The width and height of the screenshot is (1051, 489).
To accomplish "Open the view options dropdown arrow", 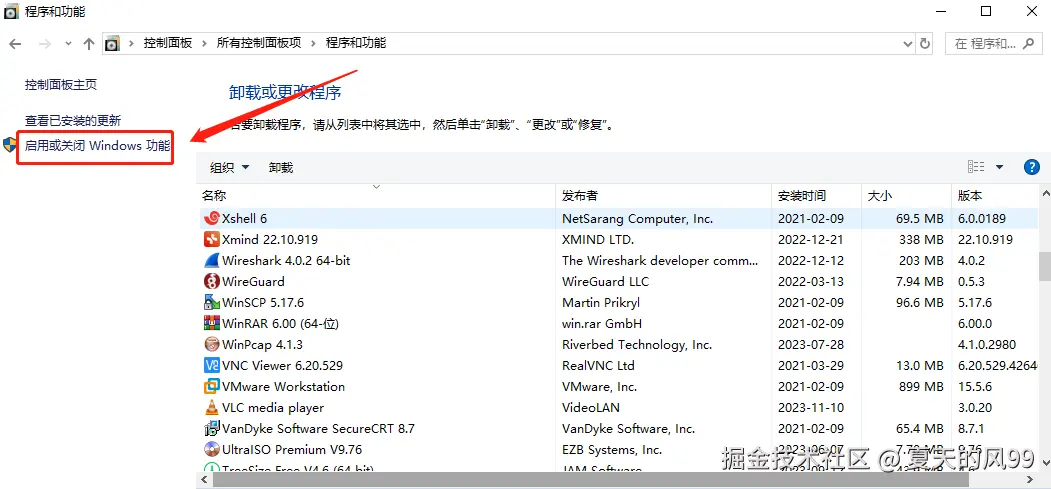I will tap(999, 167).
